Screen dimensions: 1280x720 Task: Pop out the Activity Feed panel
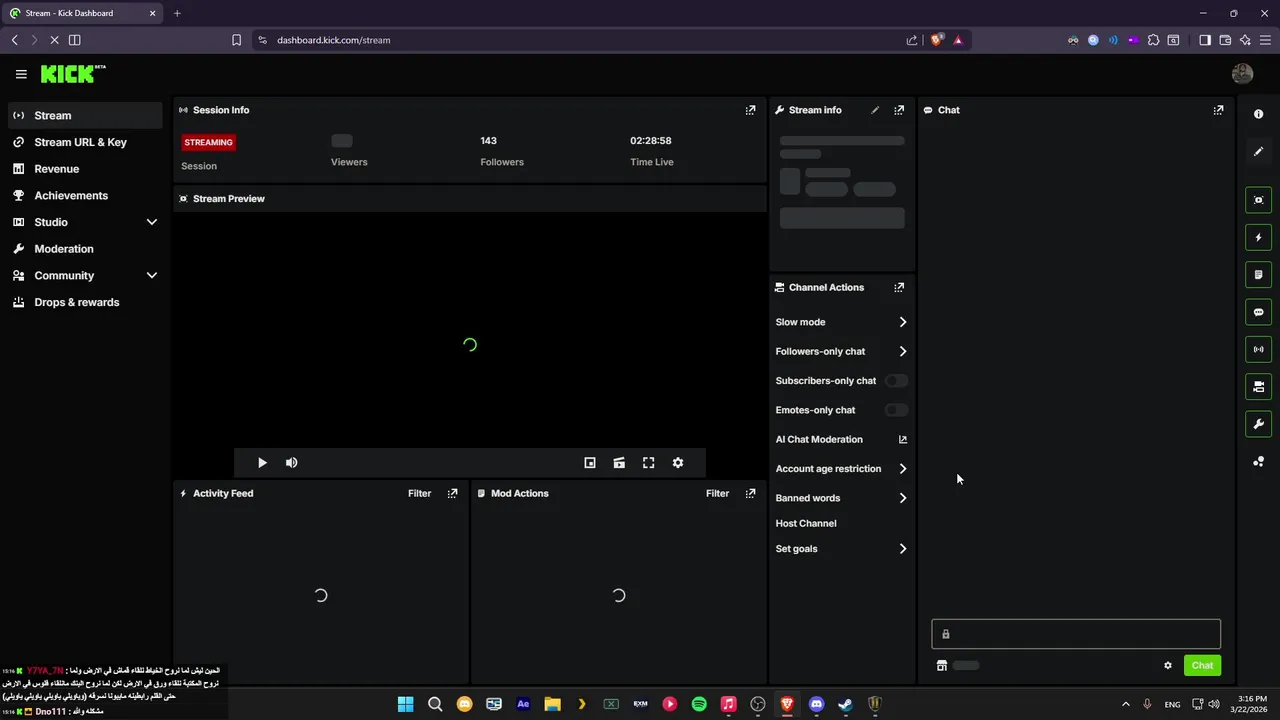(452, 493)
